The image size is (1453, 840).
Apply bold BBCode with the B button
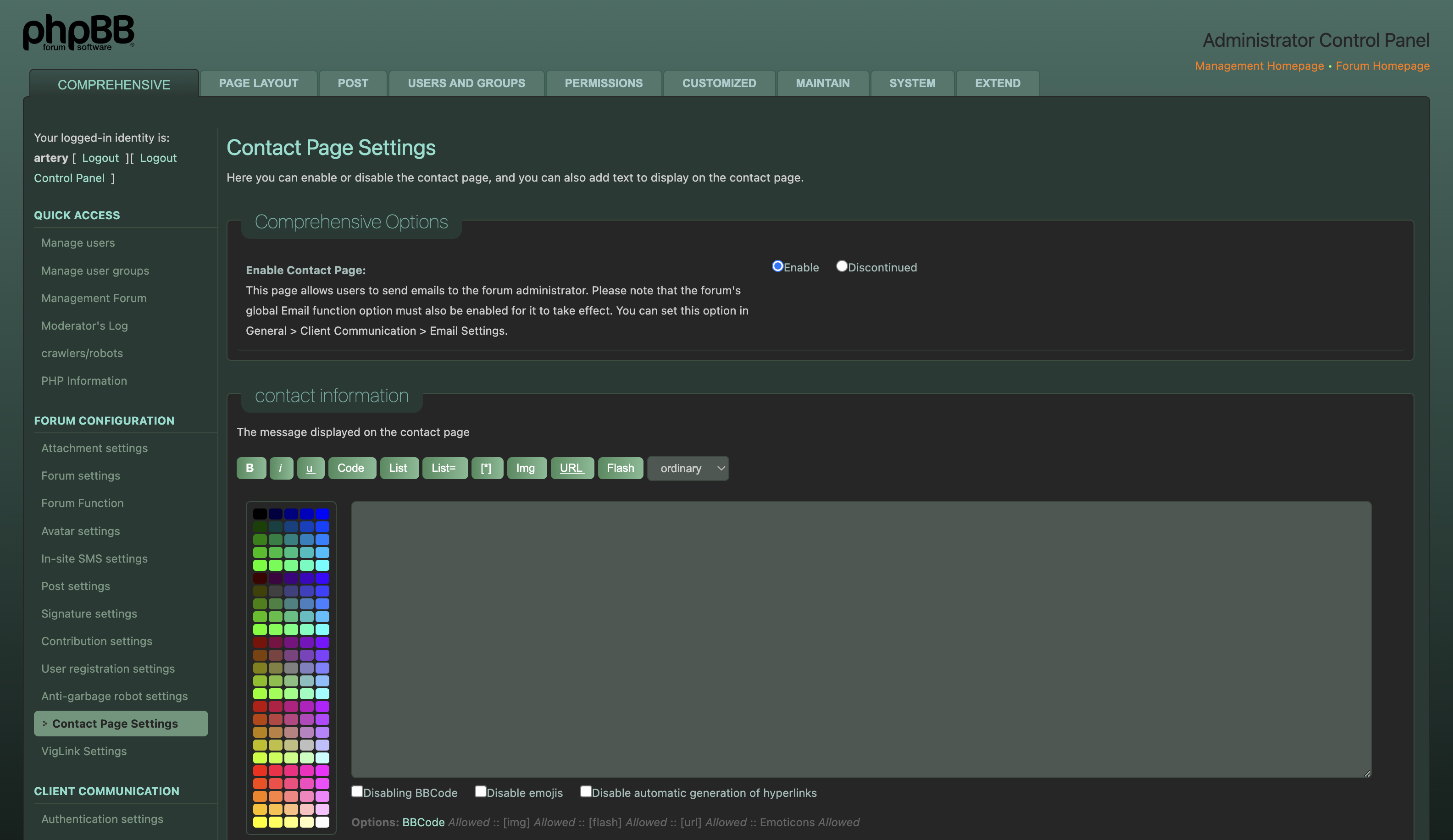[x=250, y=468]
